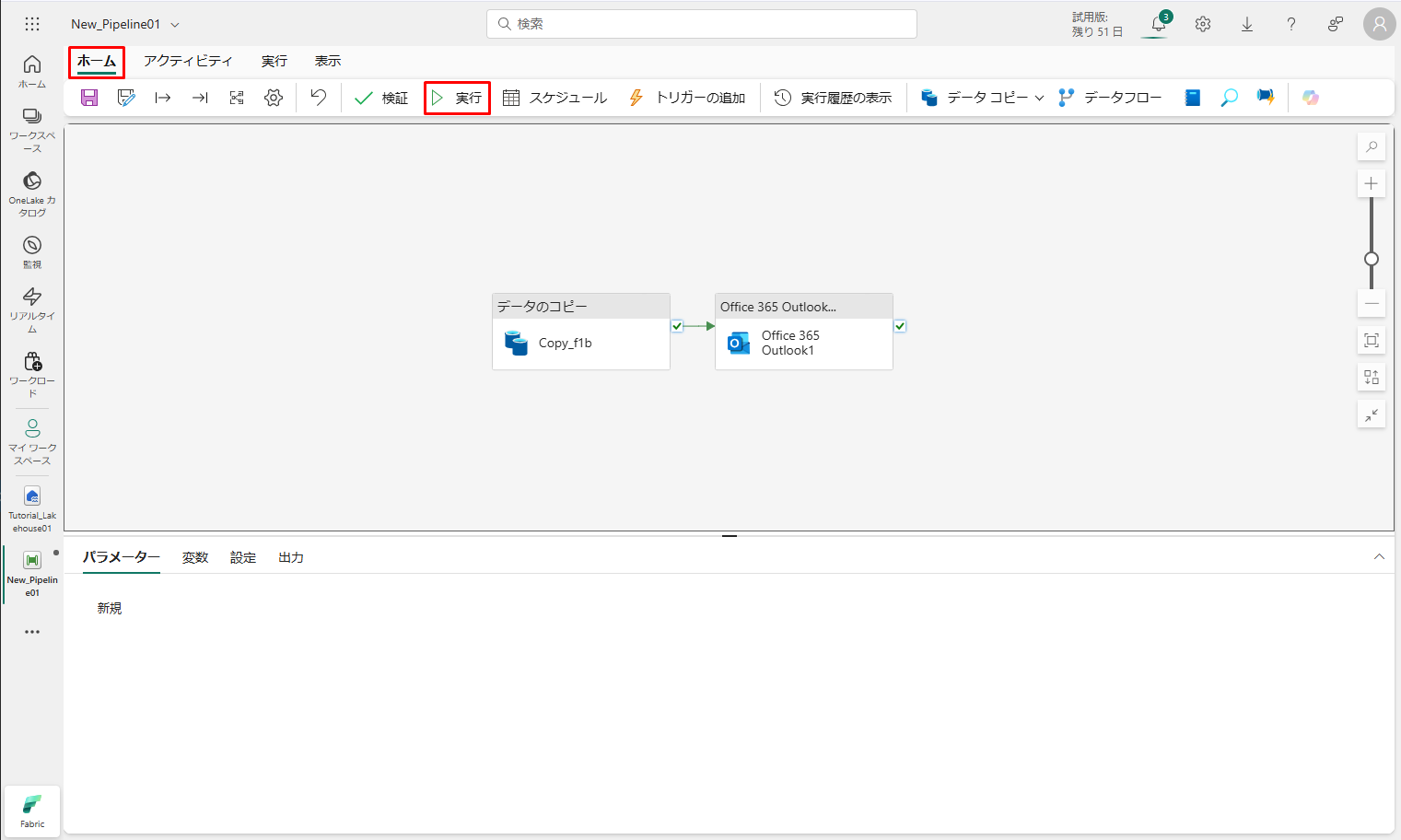The height and width of the screenshot is (840, 1401).
Task: Open スケジュール for the pipeline
Action: point(555,98)
